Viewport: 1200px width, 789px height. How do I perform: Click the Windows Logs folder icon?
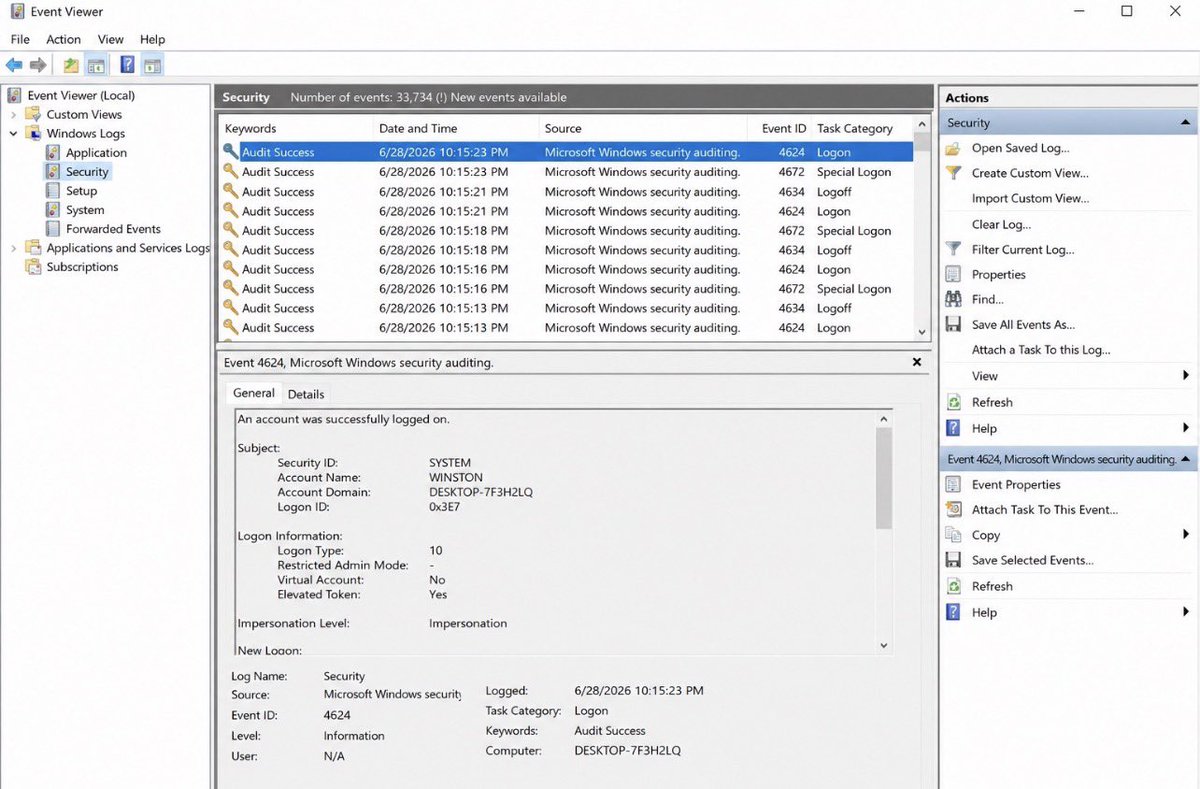click(x=35, y=134)
